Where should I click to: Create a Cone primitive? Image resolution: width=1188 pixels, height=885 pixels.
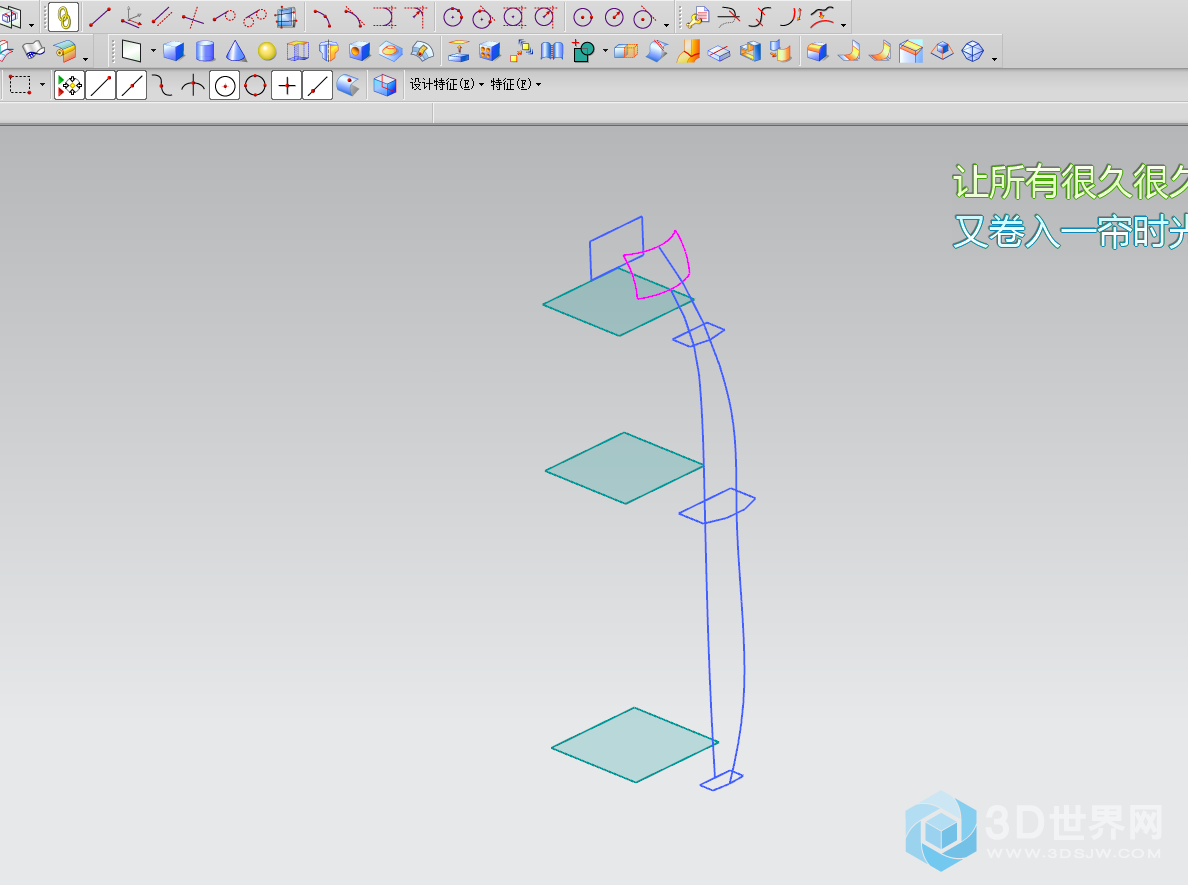236,51
